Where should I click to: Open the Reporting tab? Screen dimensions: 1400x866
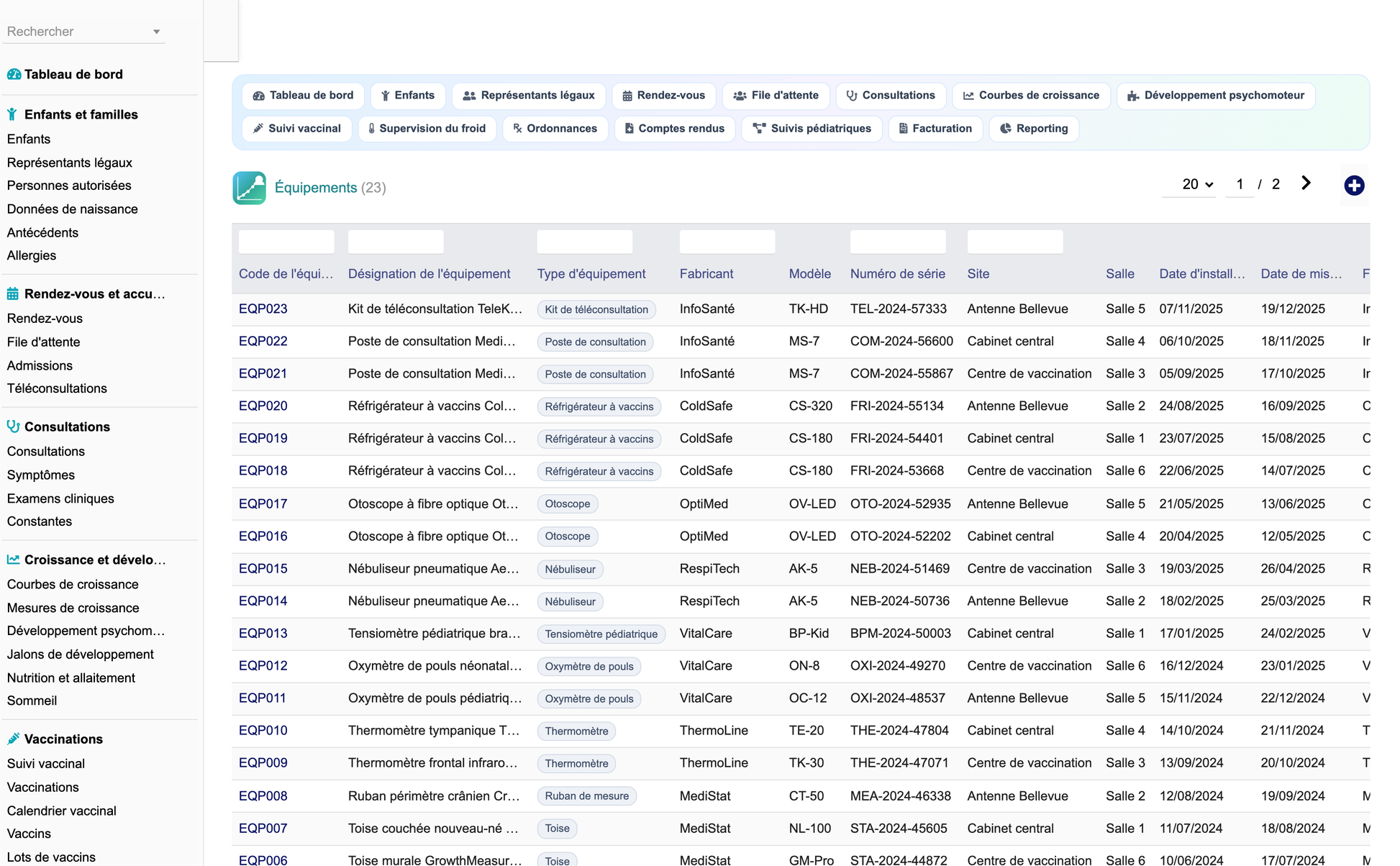(x=1035, y=129)
